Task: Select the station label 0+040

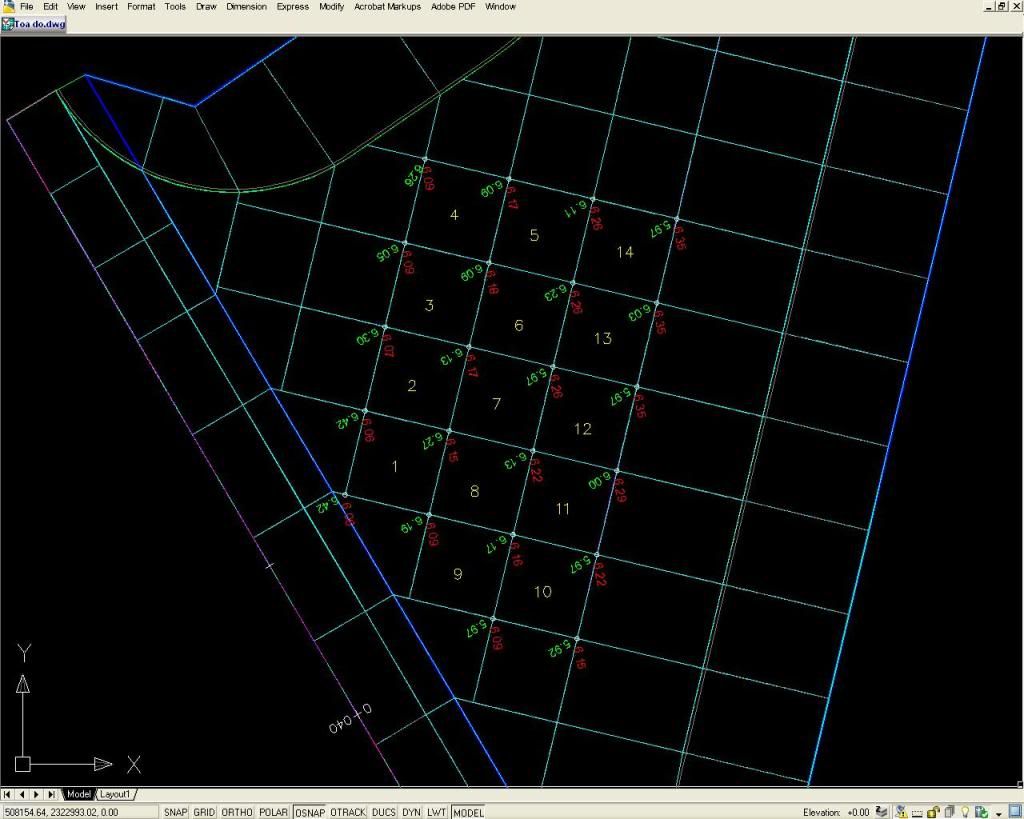Action: coord(350,718)
